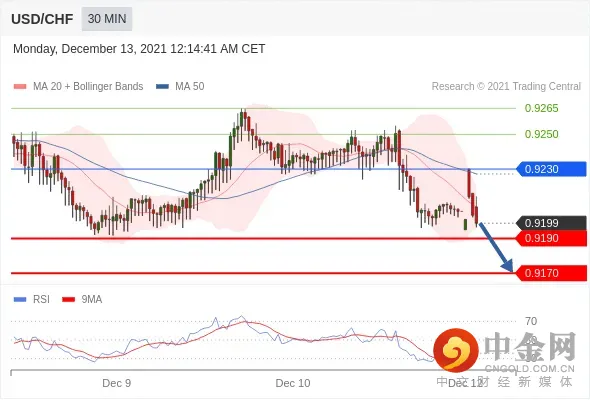Click the 9MA red legend swatch
The image size is (590, 400).
click(68, 300)
